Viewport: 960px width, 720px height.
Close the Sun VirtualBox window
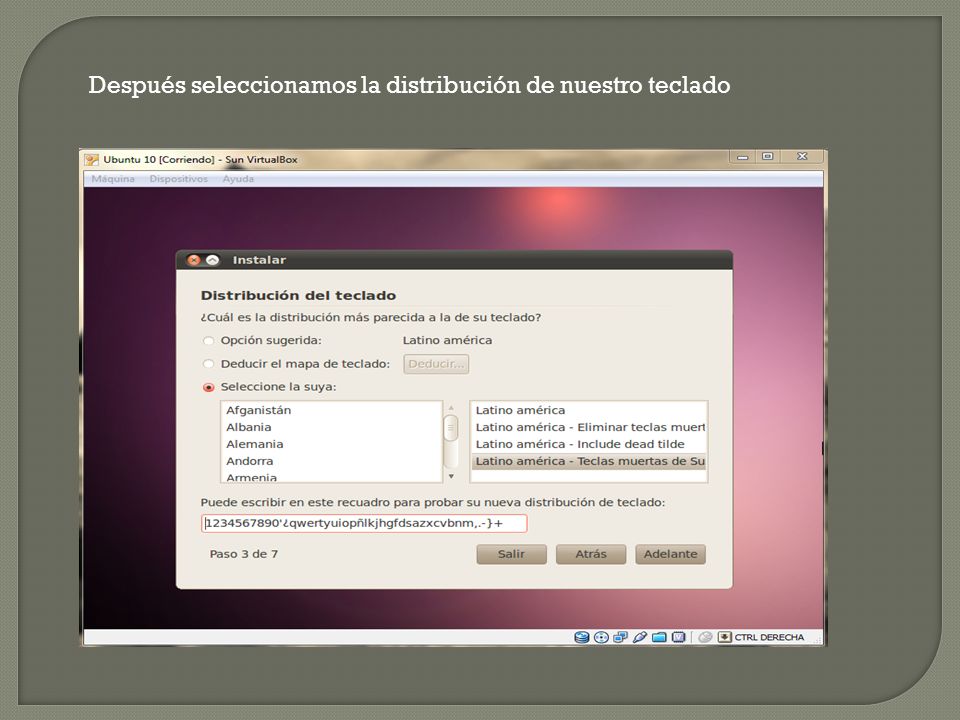click(802, 157)
